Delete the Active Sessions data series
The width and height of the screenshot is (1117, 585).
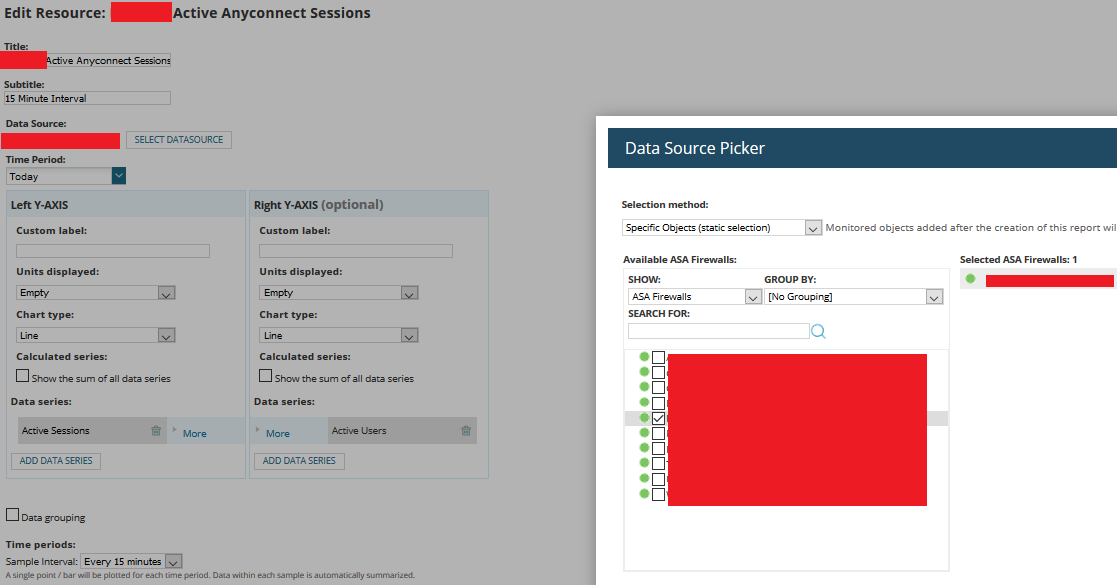point(156,430)
